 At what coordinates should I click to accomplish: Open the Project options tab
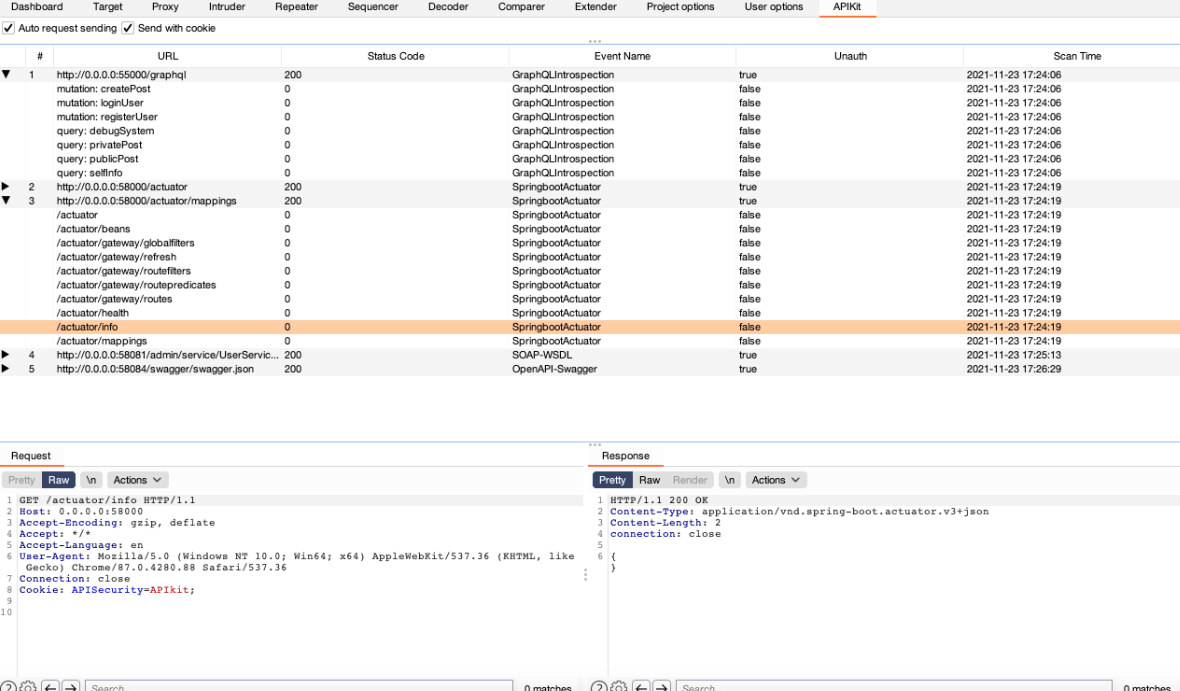coord(680,7)
